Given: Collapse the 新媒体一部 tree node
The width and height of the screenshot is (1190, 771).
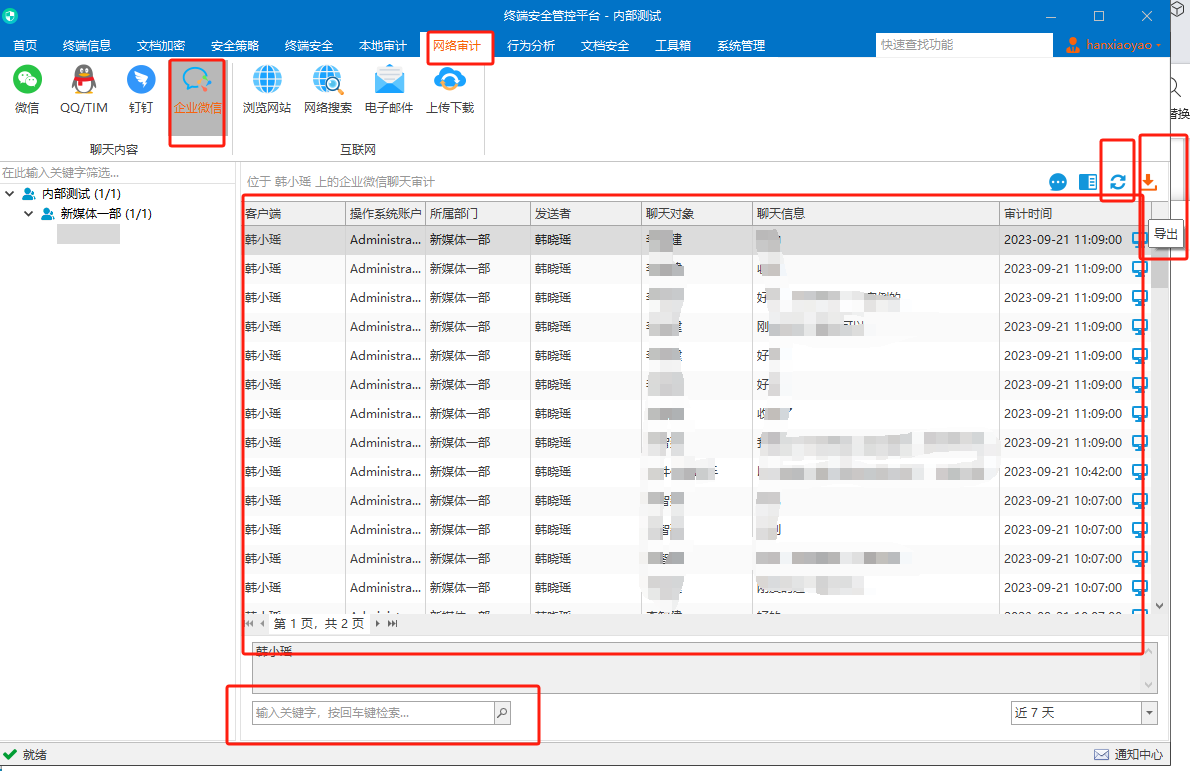Looking at the screenshot, I should tap(28, 214).
